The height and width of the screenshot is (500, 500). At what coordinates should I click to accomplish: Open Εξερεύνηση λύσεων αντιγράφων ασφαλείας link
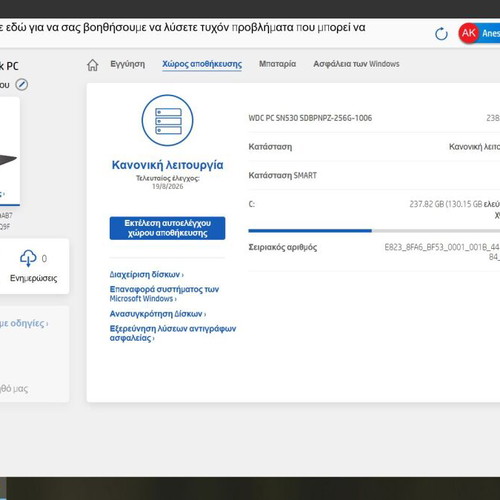[x=173, y=333]
